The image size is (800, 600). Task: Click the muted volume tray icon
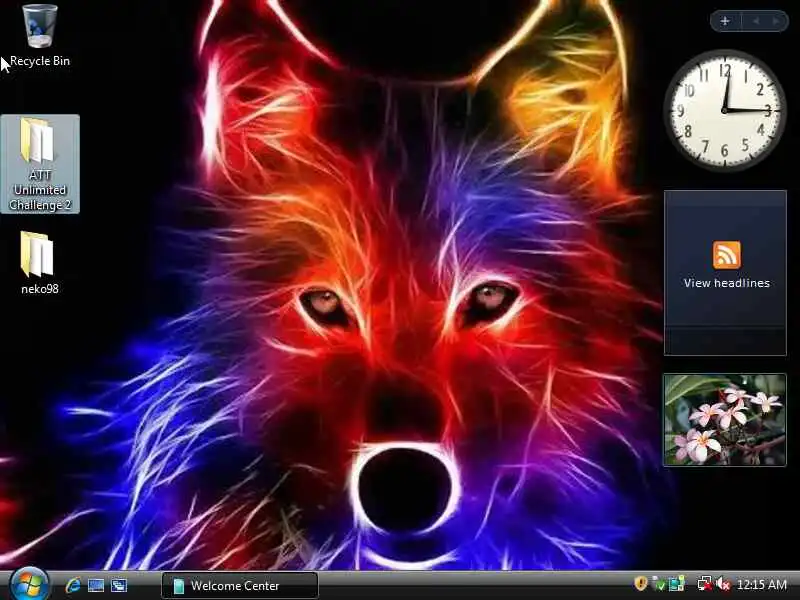click(723, 584)
